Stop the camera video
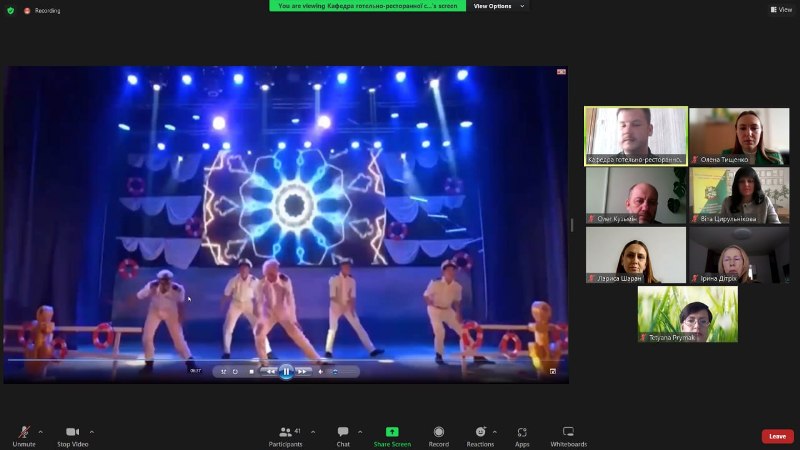 [x=72, y=435]
